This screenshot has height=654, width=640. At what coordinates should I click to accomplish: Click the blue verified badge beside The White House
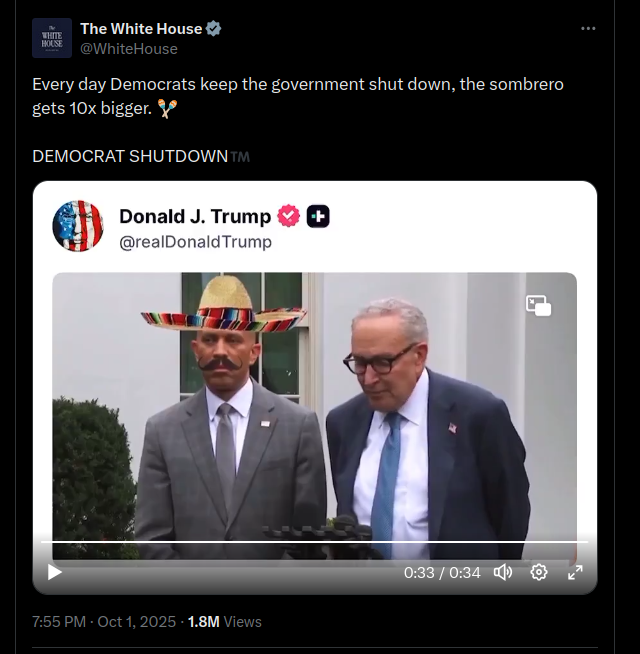pos(214,29)
